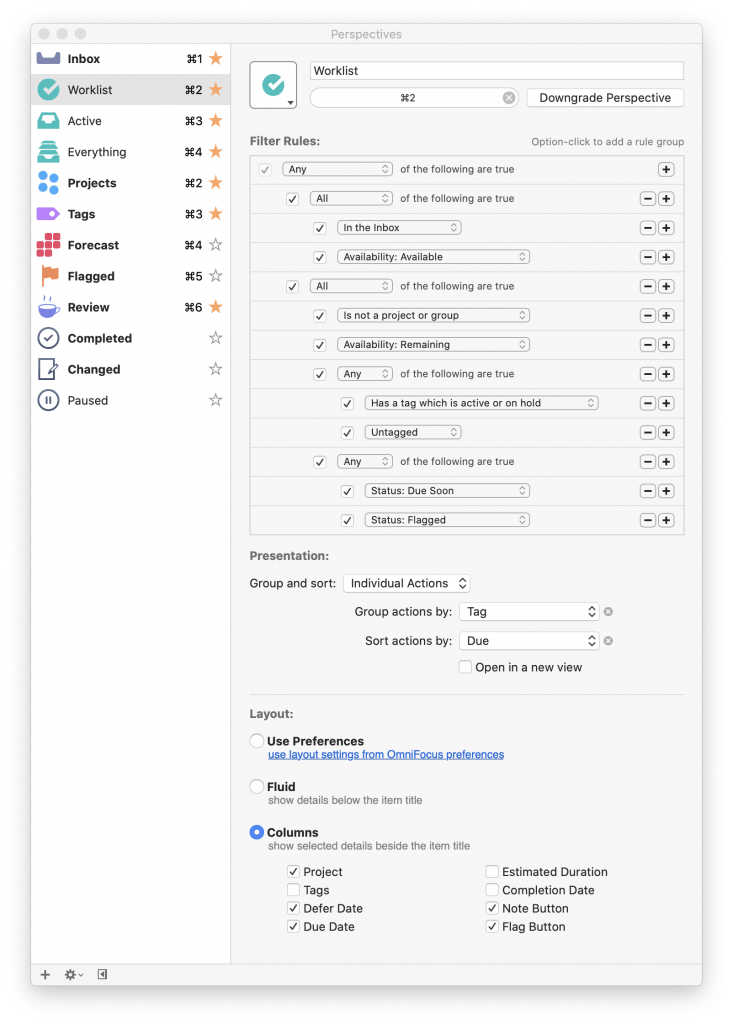Enable the Tags column checkbox
The width and height of the screenshot is (733, 1024).
tap(293, 889)
